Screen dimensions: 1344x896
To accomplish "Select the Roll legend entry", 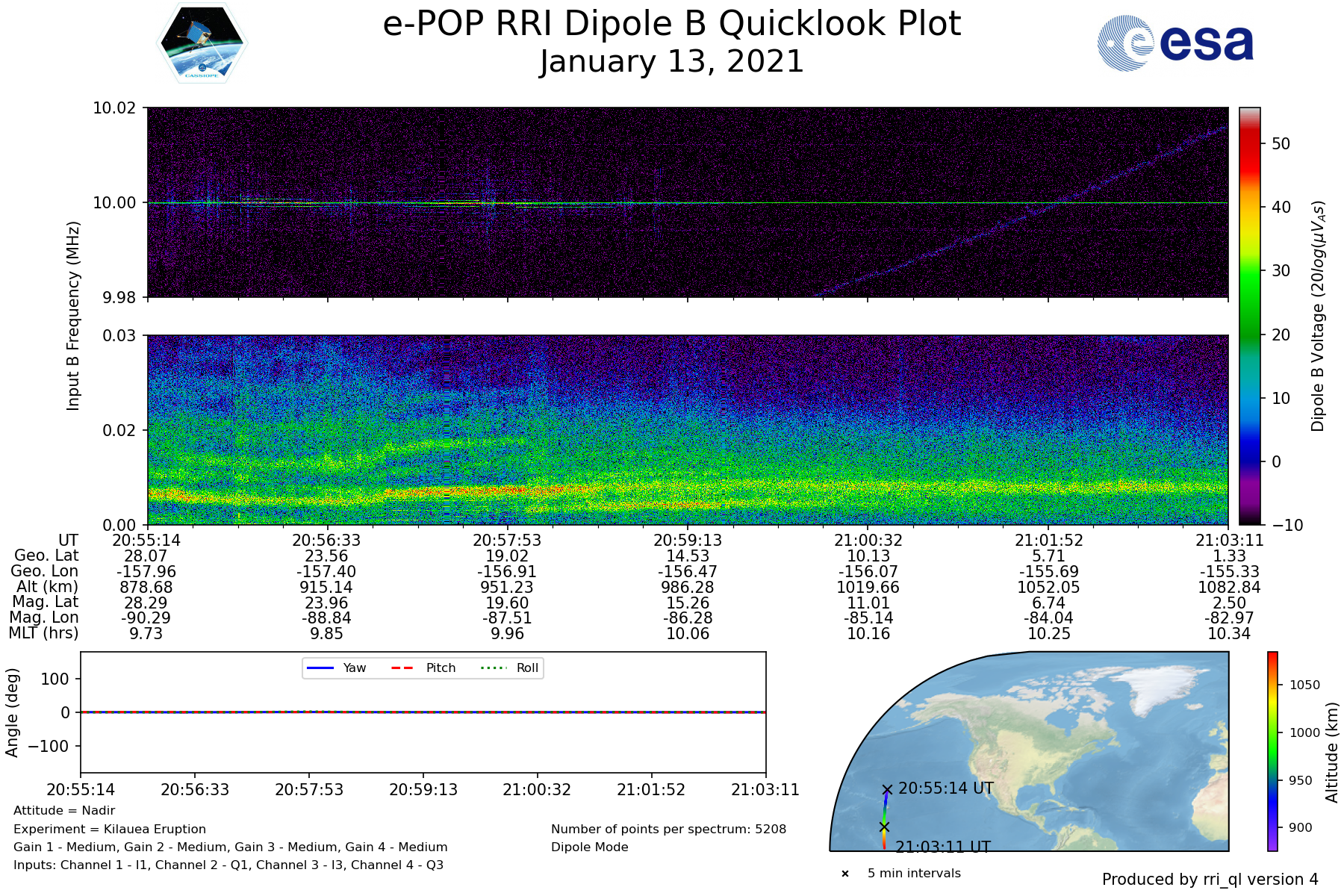I will coord(509,668).
